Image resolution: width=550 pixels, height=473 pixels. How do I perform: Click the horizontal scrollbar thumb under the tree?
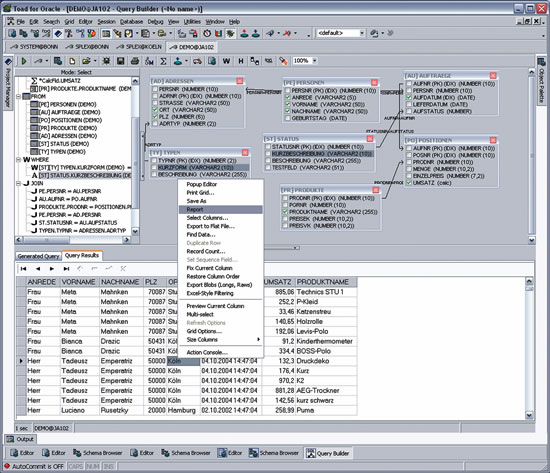(x=46, y=240)
